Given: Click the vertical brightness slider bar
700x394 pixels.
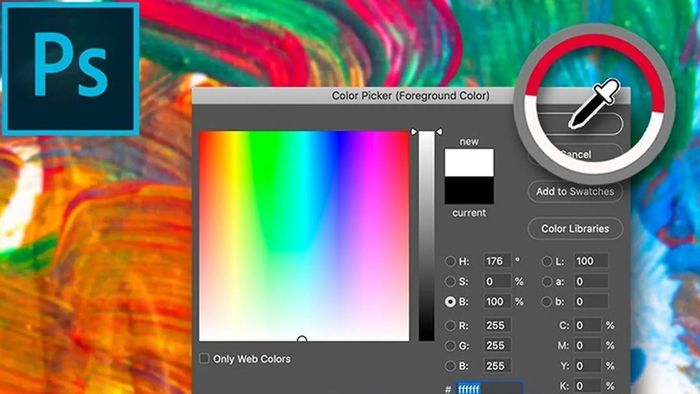Looking at the screenshot, I should point(426,236).
